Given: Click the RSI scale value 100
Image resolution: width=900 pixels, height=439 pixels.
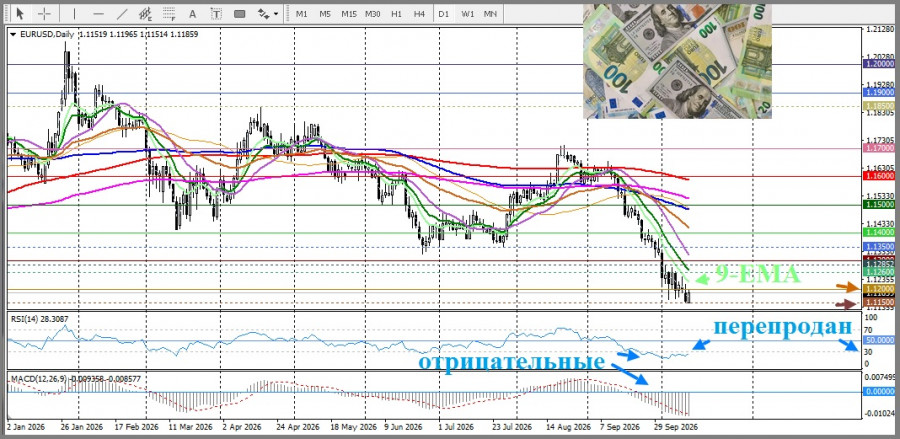Looking at the screenshot, I should point(873,317).
